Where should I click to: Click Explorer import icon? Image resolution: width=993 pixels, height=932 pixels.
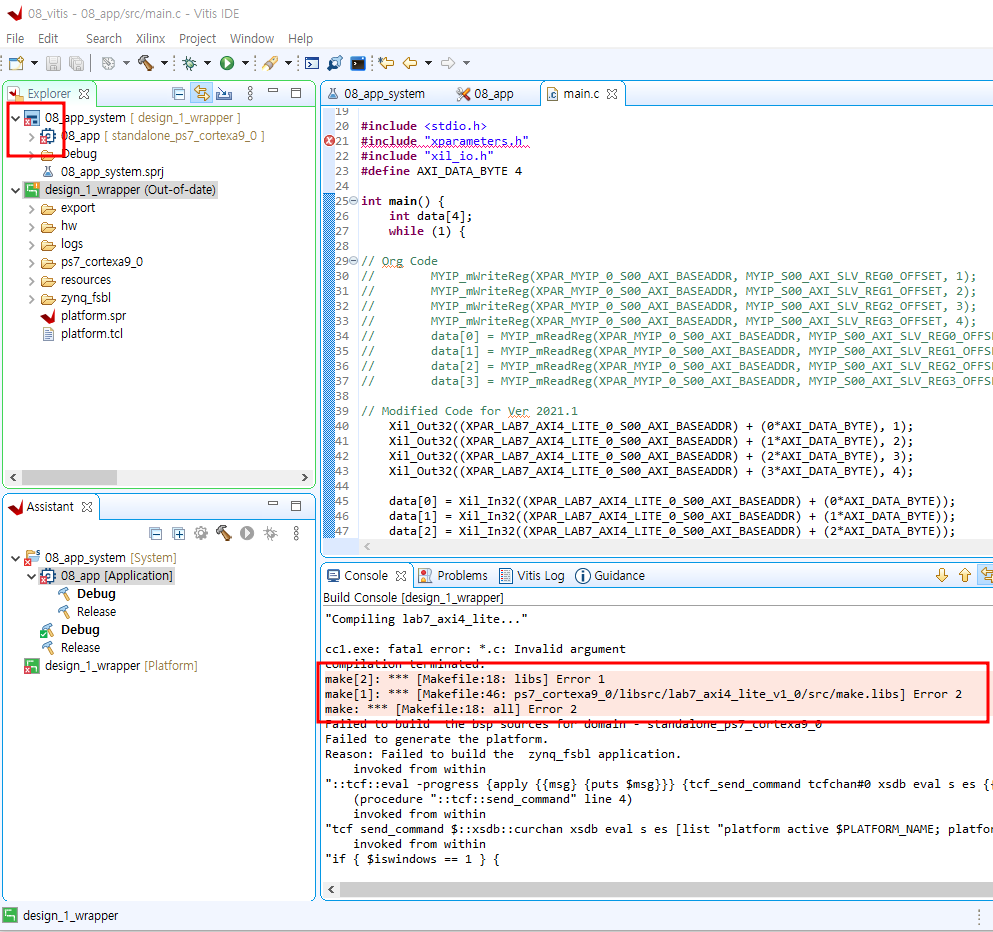point(224,94)
